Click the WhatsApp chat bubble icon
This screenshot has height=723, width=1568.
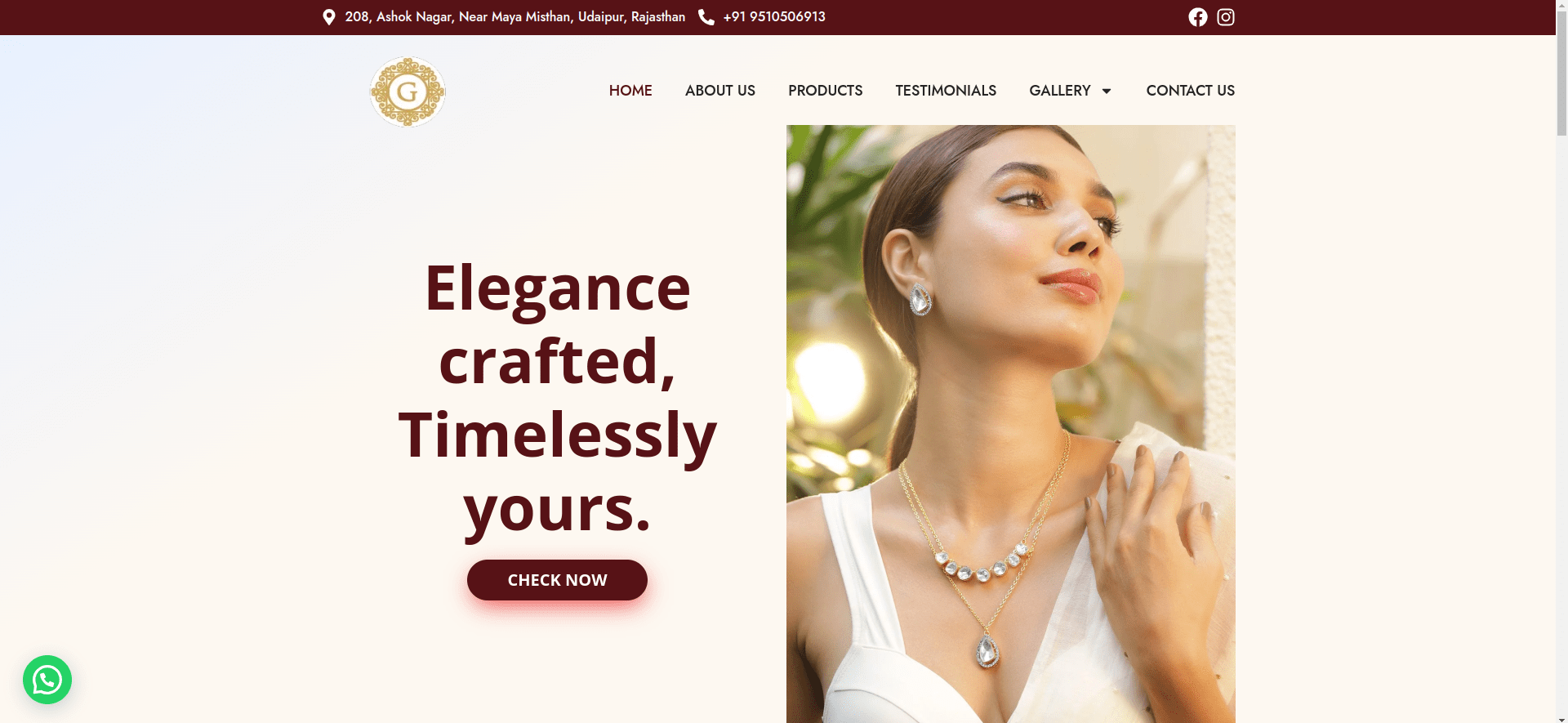click(47, 680)
